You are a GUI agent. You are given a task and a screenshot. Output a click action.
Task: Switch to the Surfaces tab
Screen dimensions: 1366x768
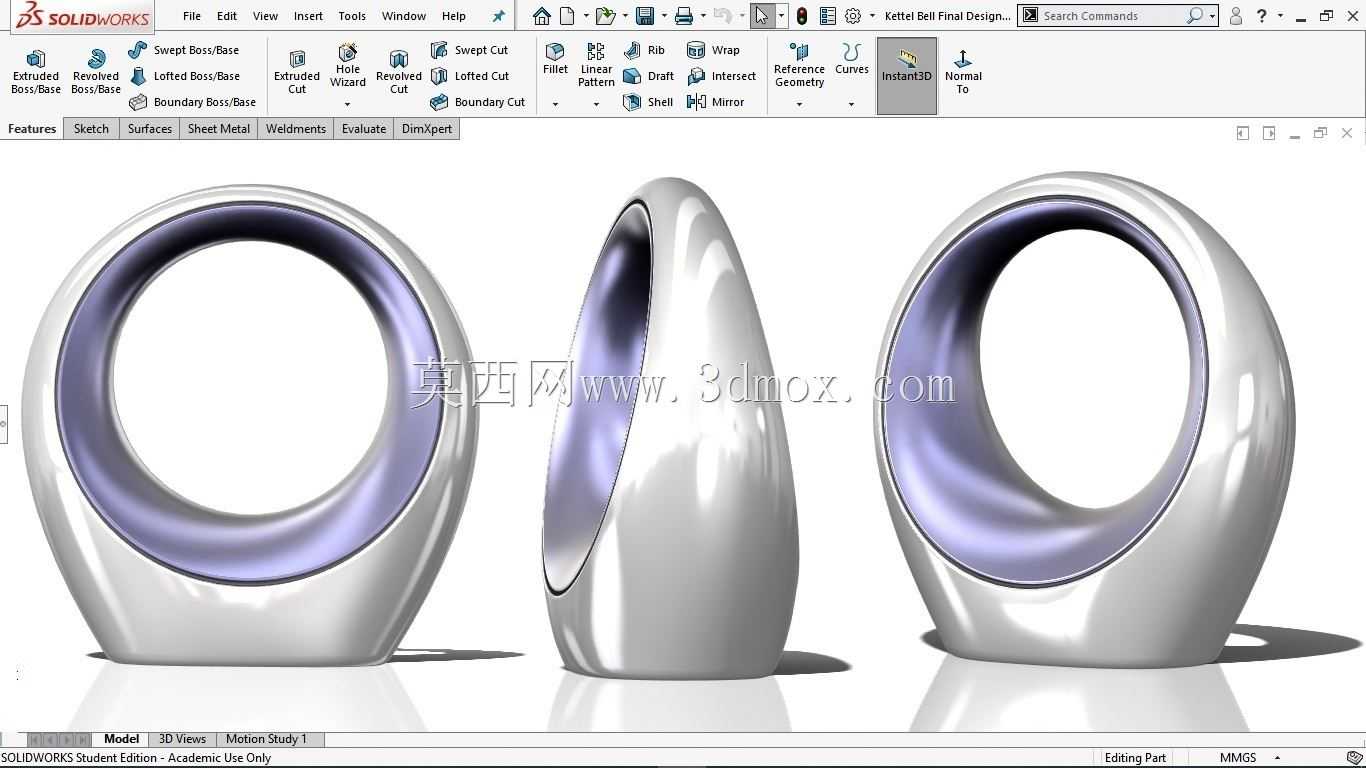tap(150, 129)
